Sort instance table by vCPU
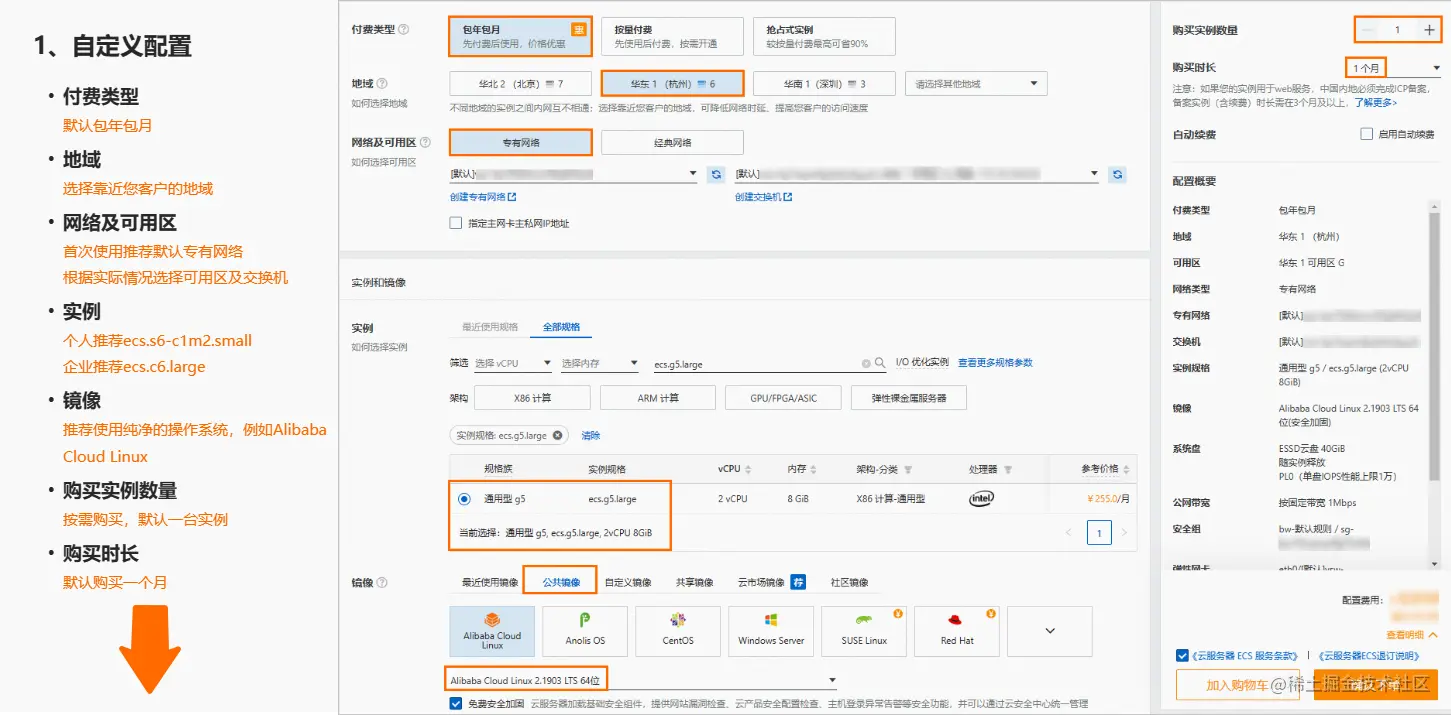Viewport: 1451px width, 715px height. 747,470
